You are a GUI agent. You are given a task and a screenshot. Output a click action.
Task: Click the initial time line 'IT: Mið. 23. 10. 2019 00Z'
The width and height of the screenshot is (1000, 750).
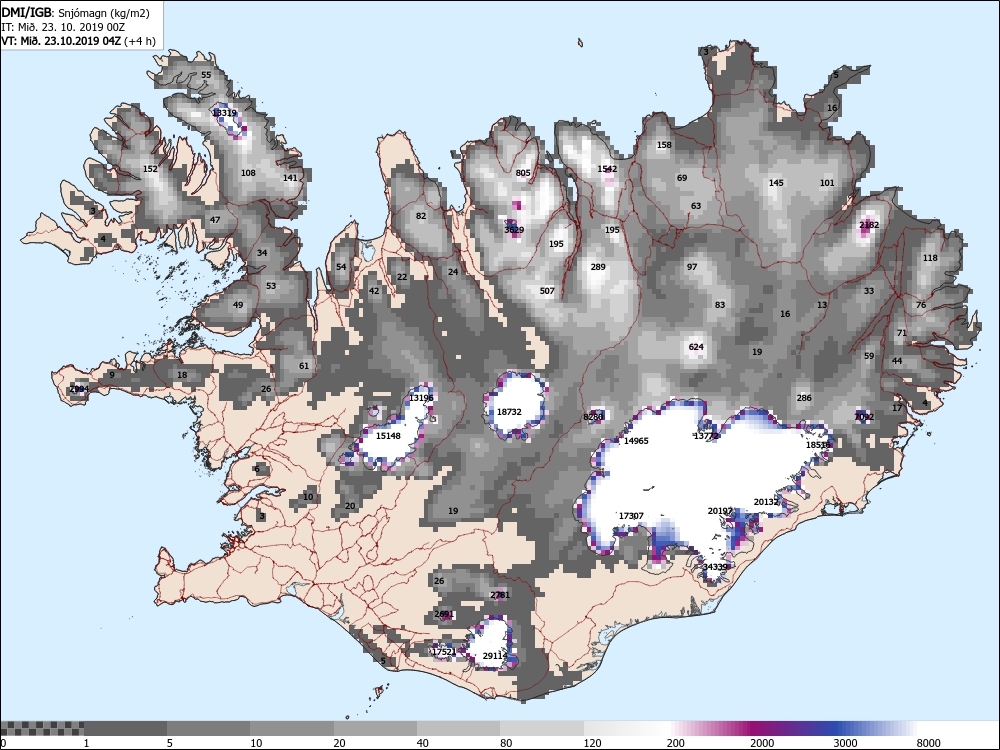[x=63, y=27]
